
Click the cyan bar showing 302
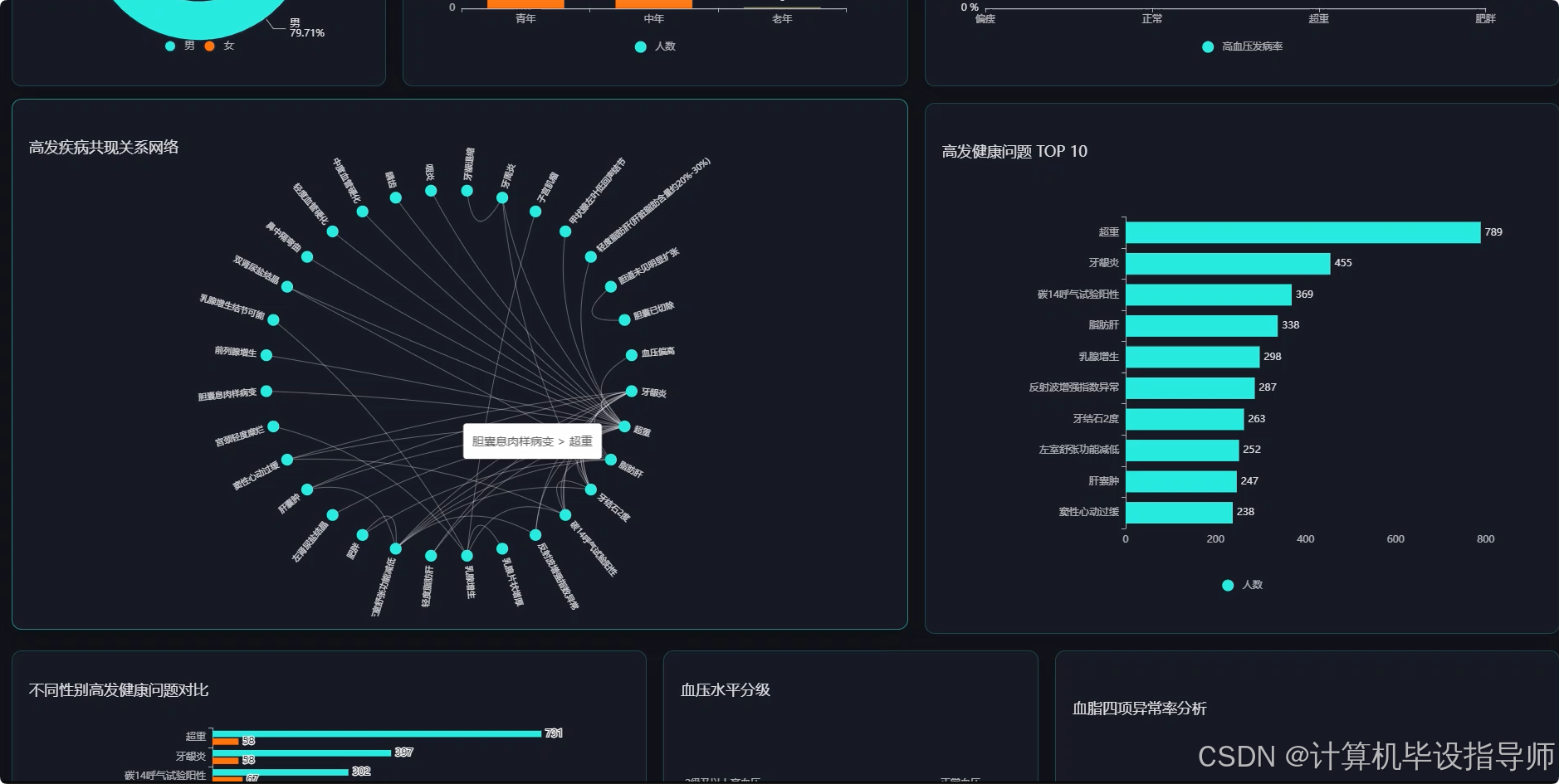coord(281,772)
